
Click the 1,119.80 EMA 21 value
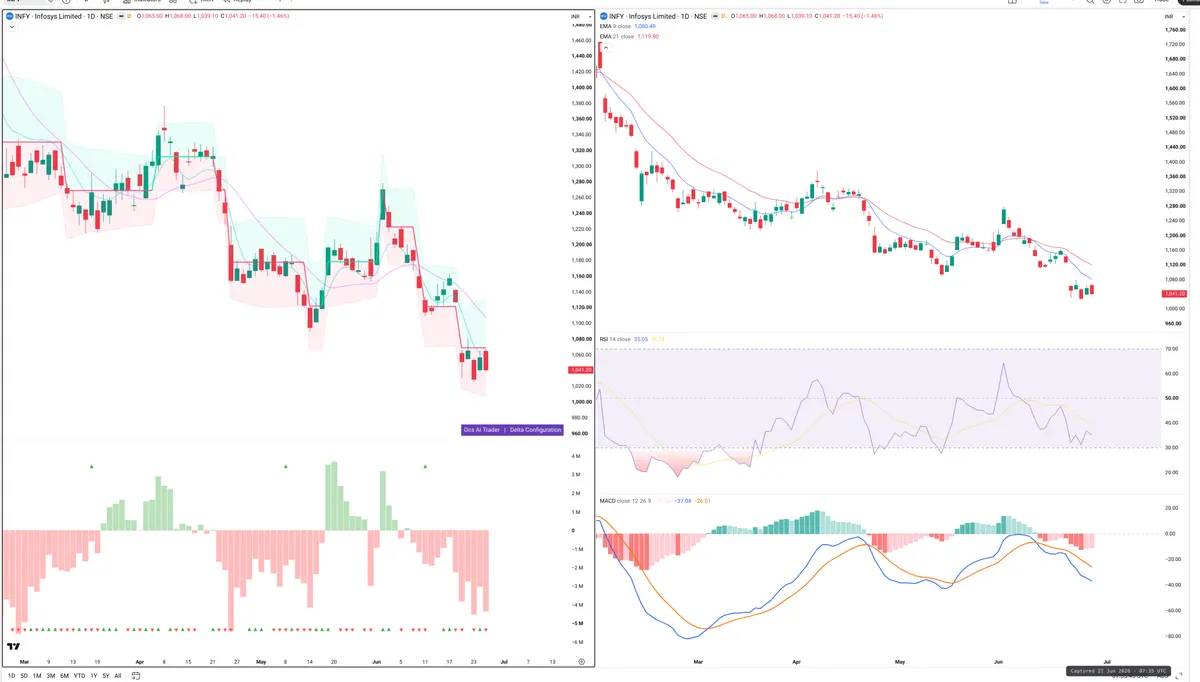click(x=648, y=36)
